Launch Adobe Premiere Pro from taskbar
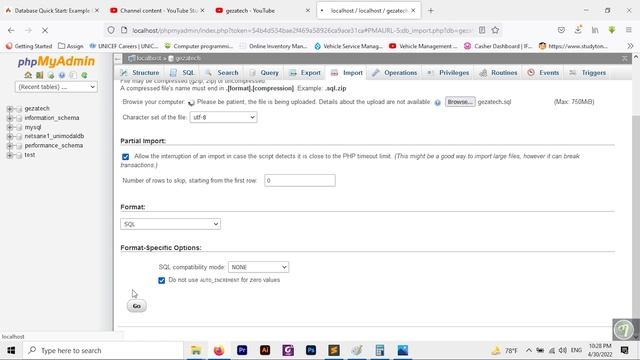The image size is (640, 360). click(x=242, y=350)
